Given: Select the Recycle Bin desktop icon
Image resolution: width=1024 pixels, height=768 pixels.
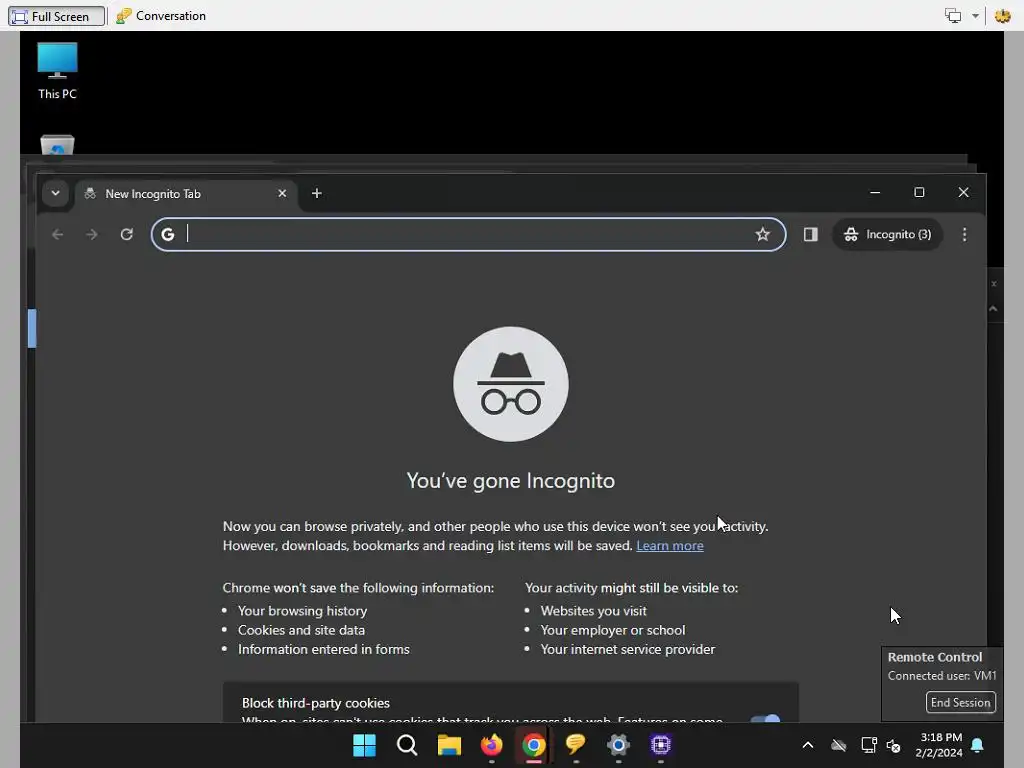Looking at the screenshot, I should pyautogui.click(x=57, y=145).
